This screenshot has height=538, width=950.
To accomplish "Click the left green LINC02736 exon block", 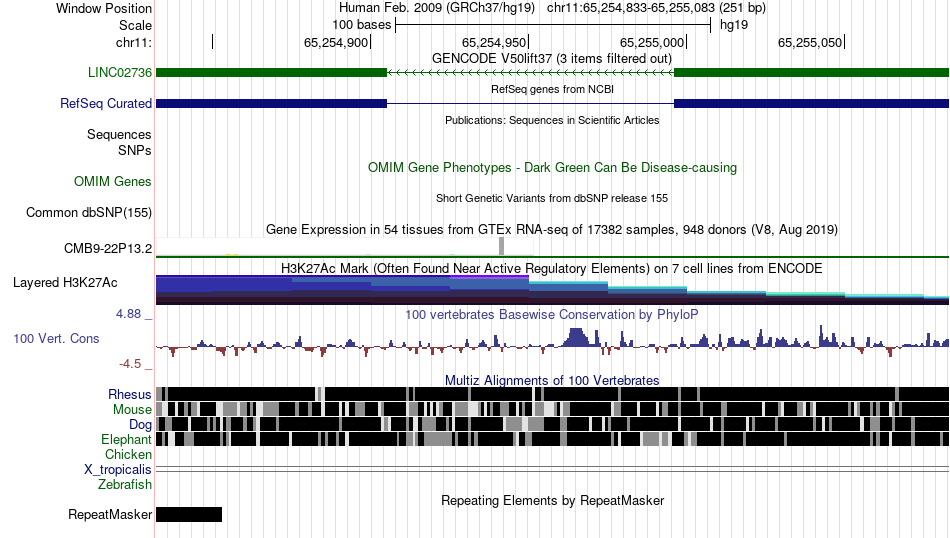I will (x=271, y=73).
